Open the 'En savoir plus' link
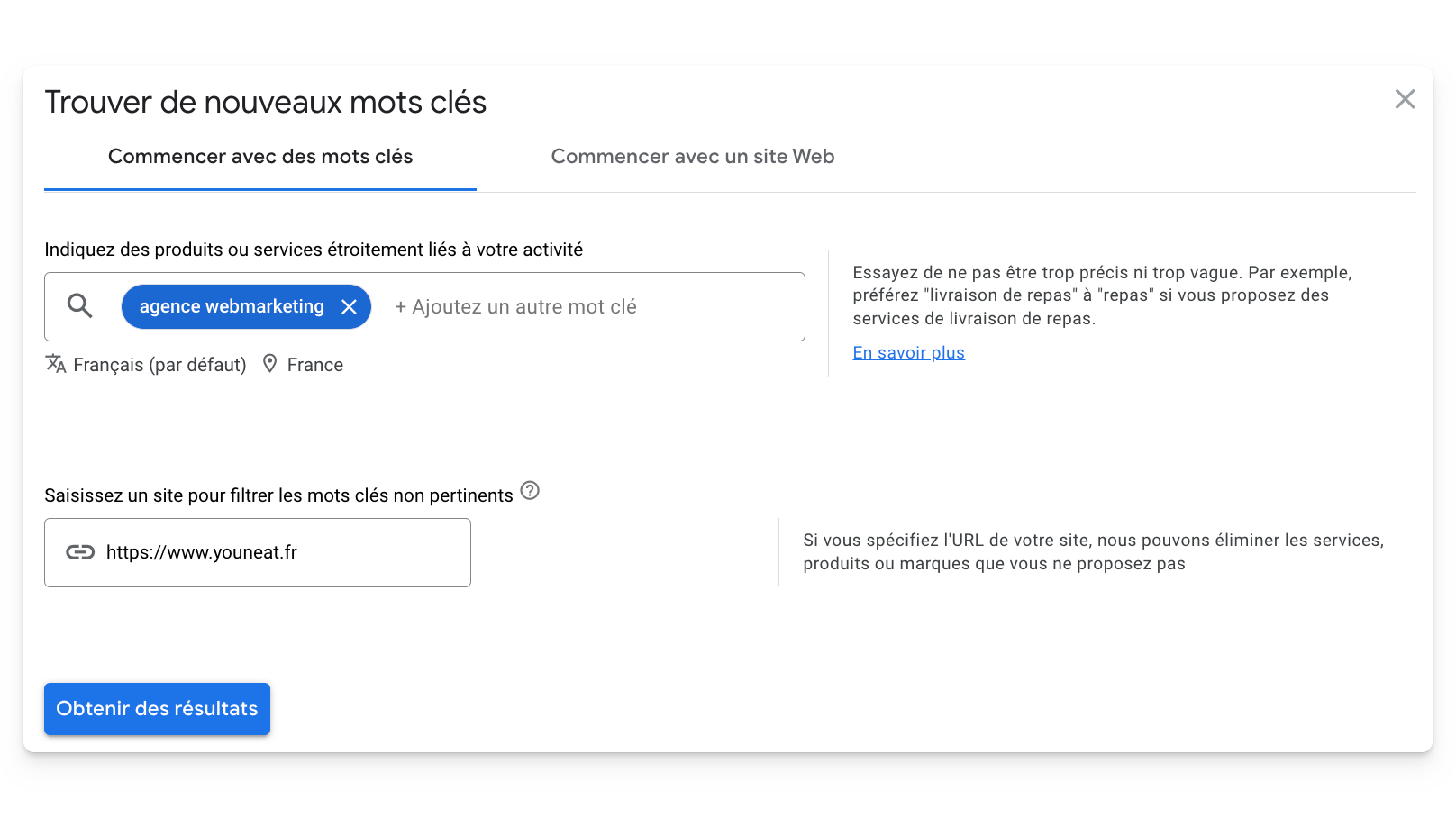 tap(908, 353)
